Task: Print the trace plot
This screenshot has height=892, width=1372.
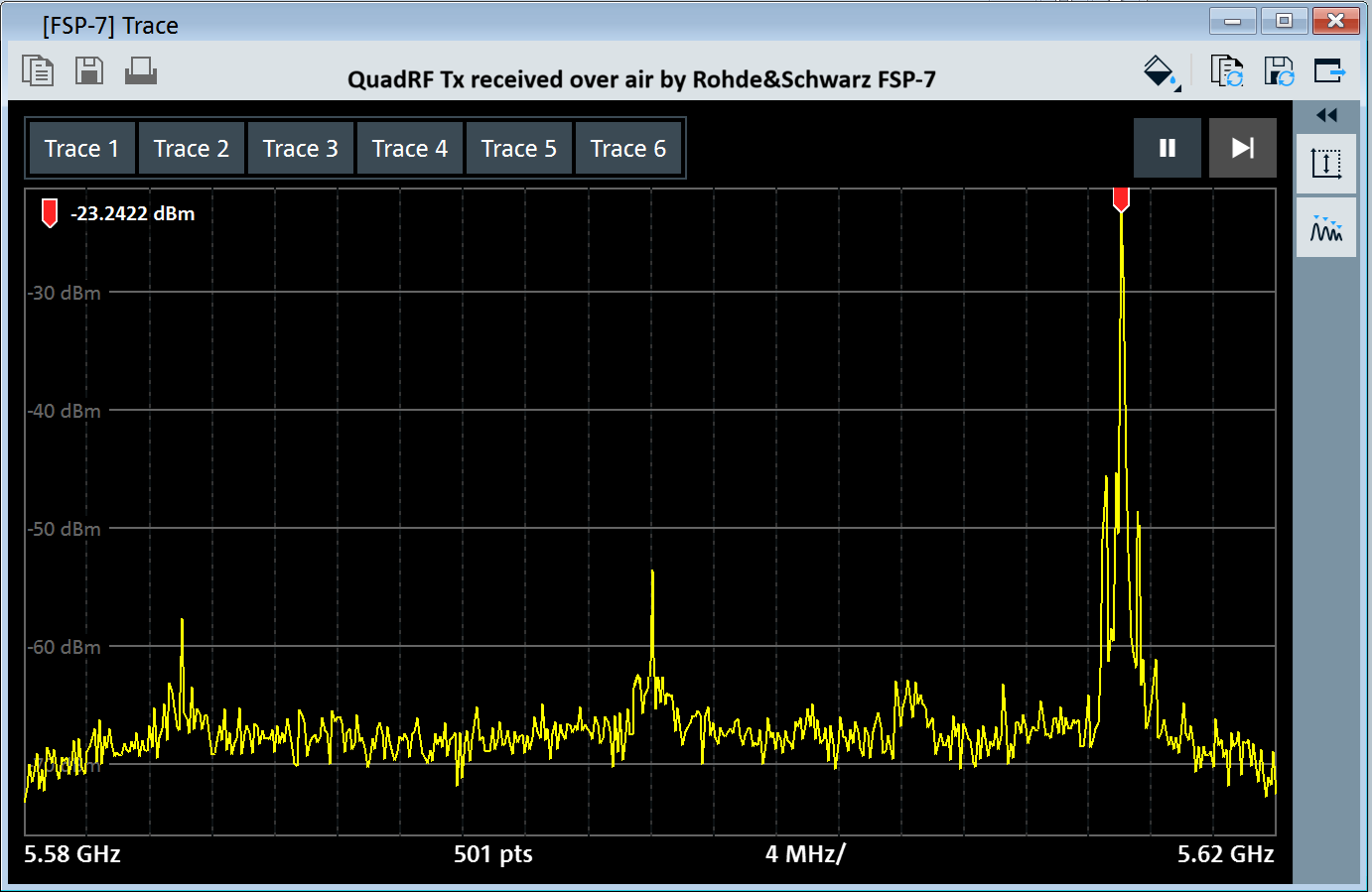Action: pyautogui.click(x=141, y=71)
